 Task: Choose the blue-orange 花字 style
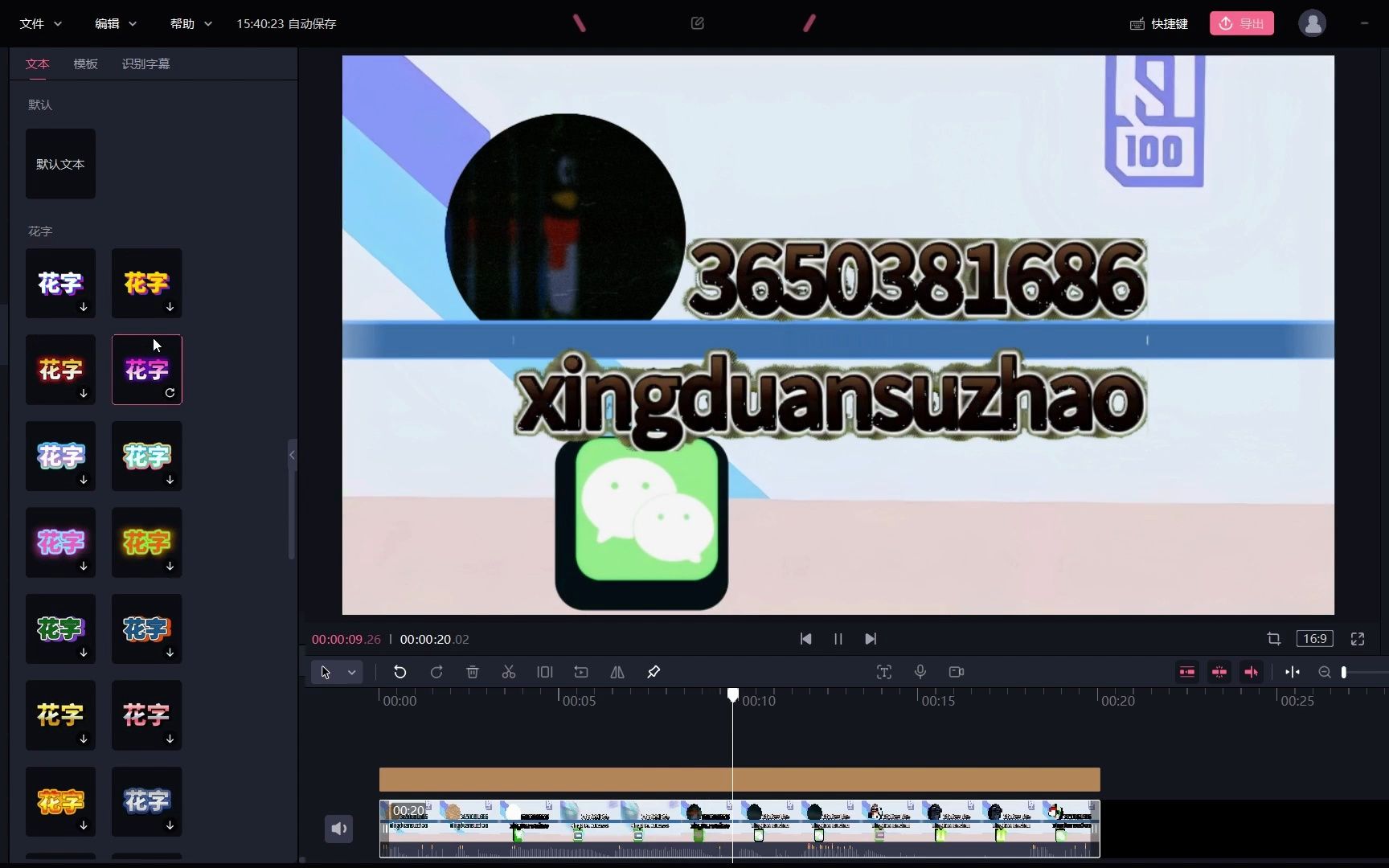(146, 628)
